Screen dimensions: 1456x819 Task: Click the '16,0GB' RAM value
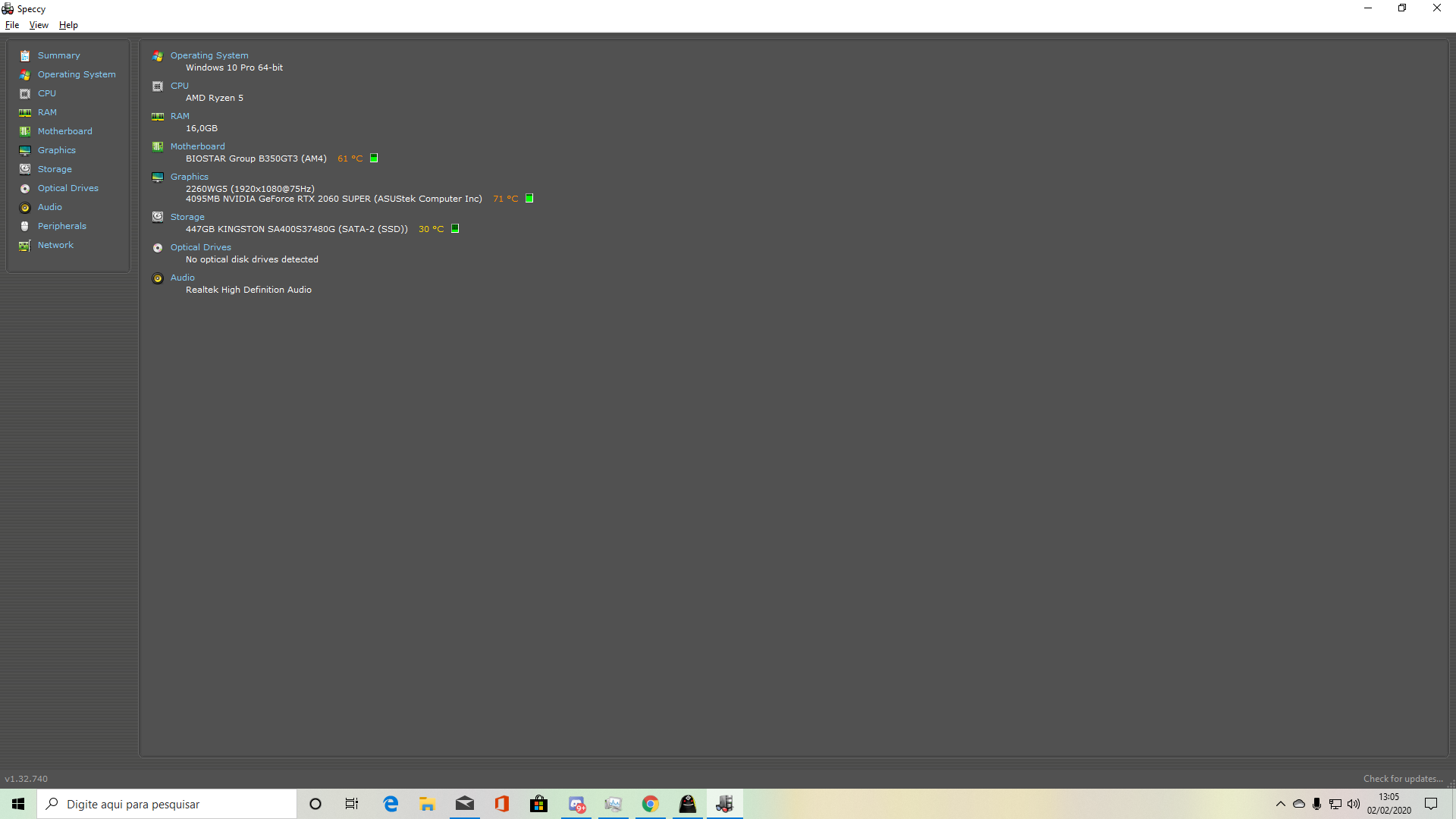(x=202, y=128)
